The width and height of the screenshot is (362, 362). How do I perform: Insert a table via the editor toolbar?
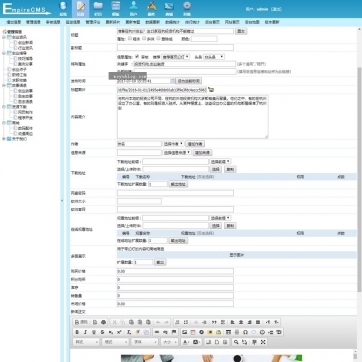click(228, 332)
